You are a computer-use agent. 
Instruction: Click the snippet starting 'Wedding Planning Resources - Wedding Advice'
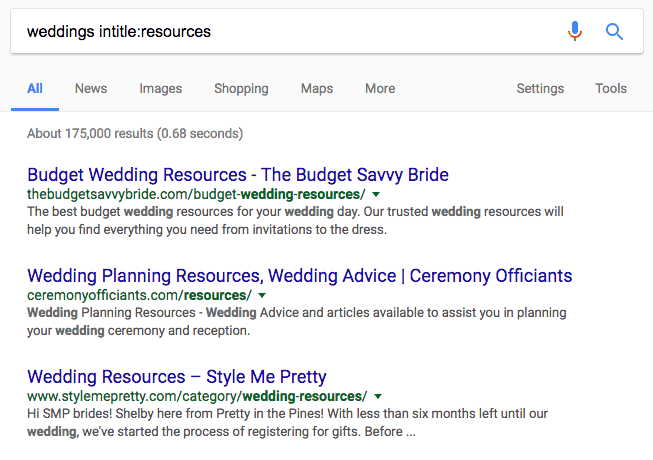(x=297, y=322)
